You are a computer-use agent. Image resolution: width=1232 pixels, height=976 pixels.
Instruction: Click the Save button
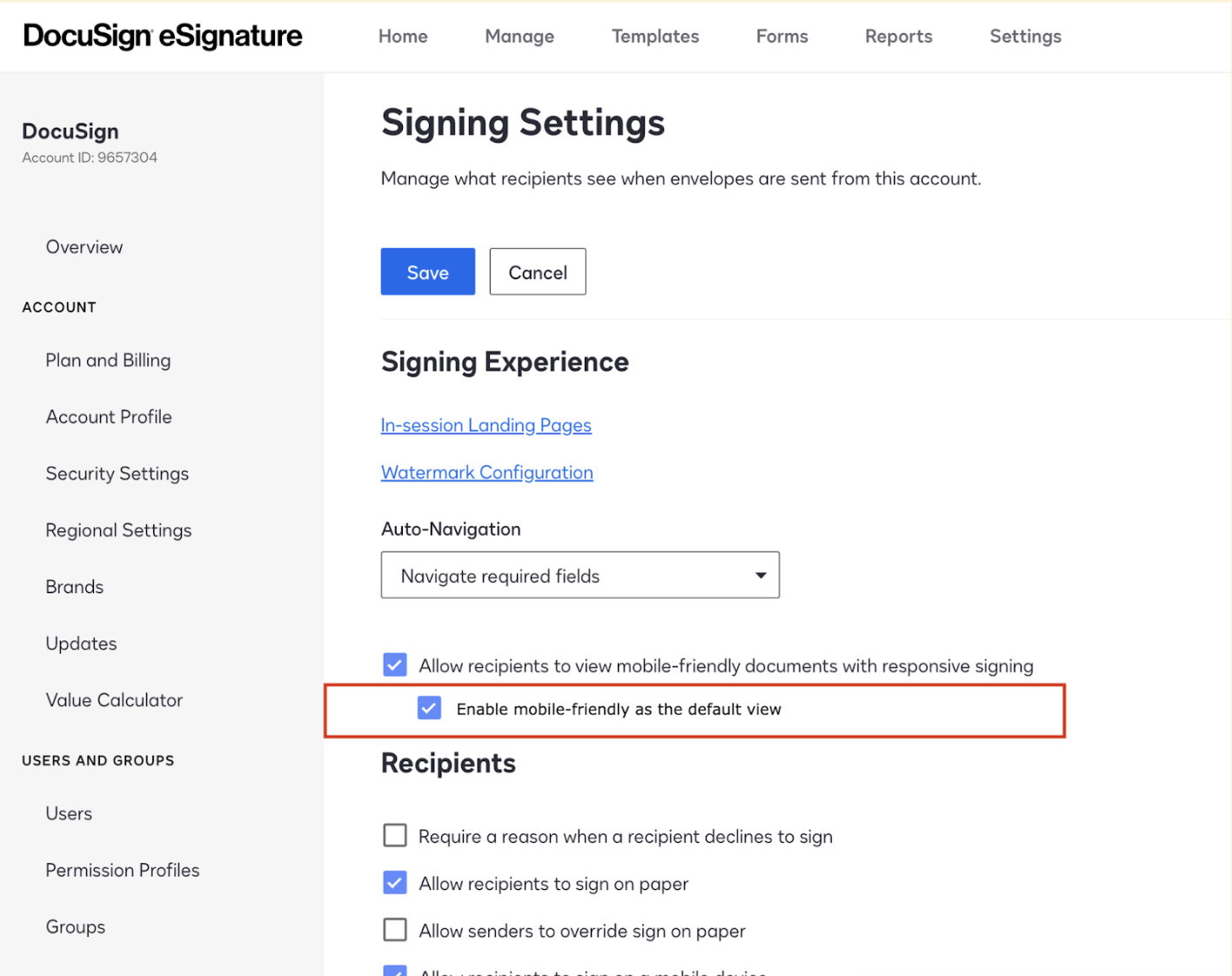pos(427,272)
